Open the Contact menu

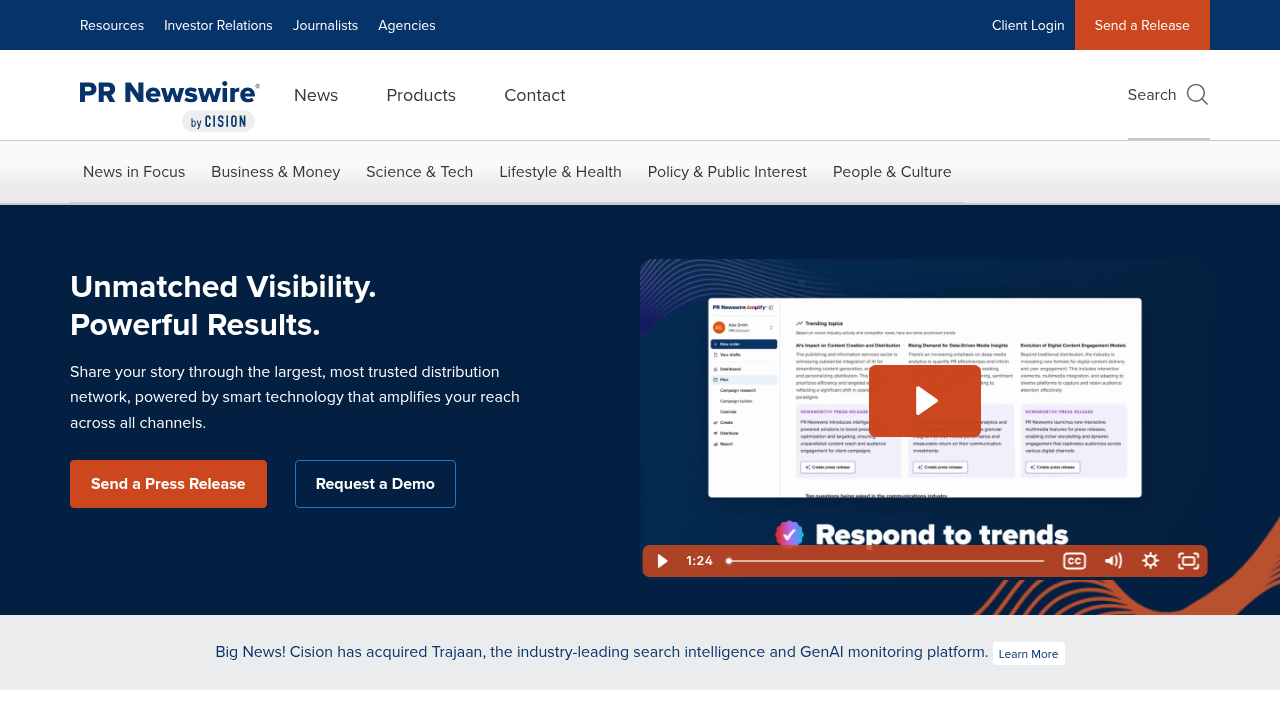pos(535,95)
